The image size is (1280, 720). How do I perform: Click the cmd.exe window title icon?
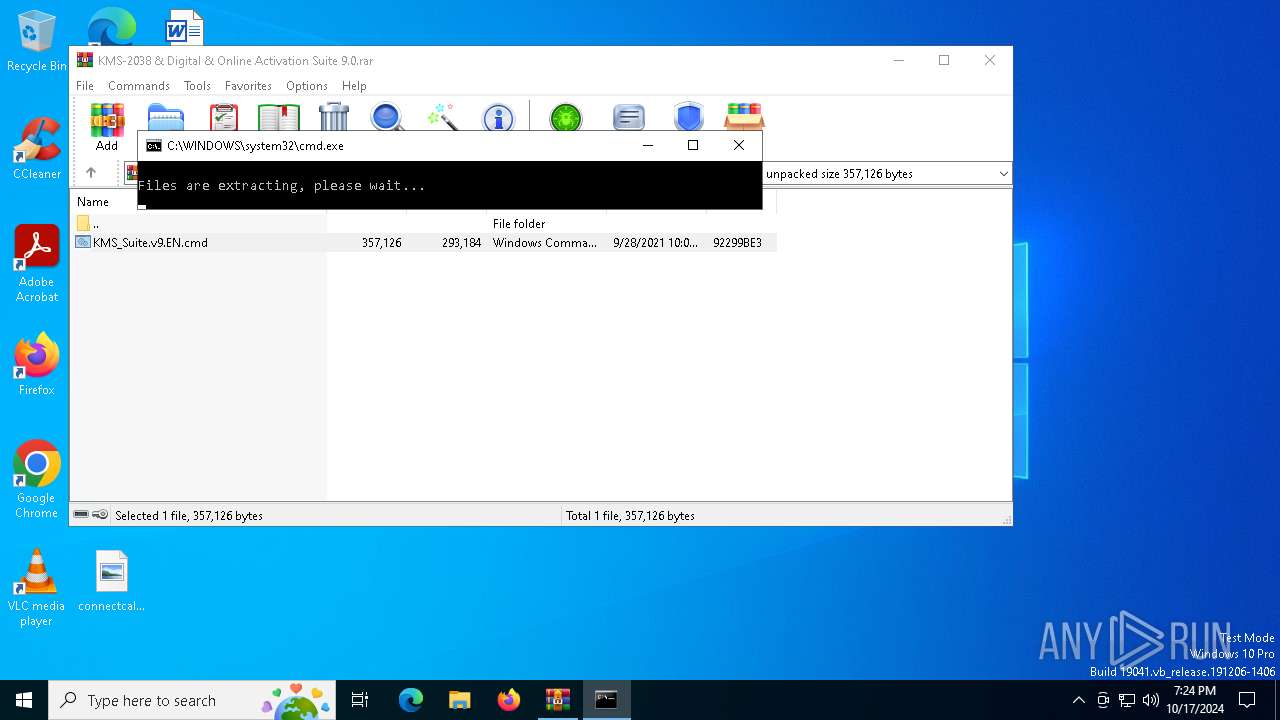(153, 146)
